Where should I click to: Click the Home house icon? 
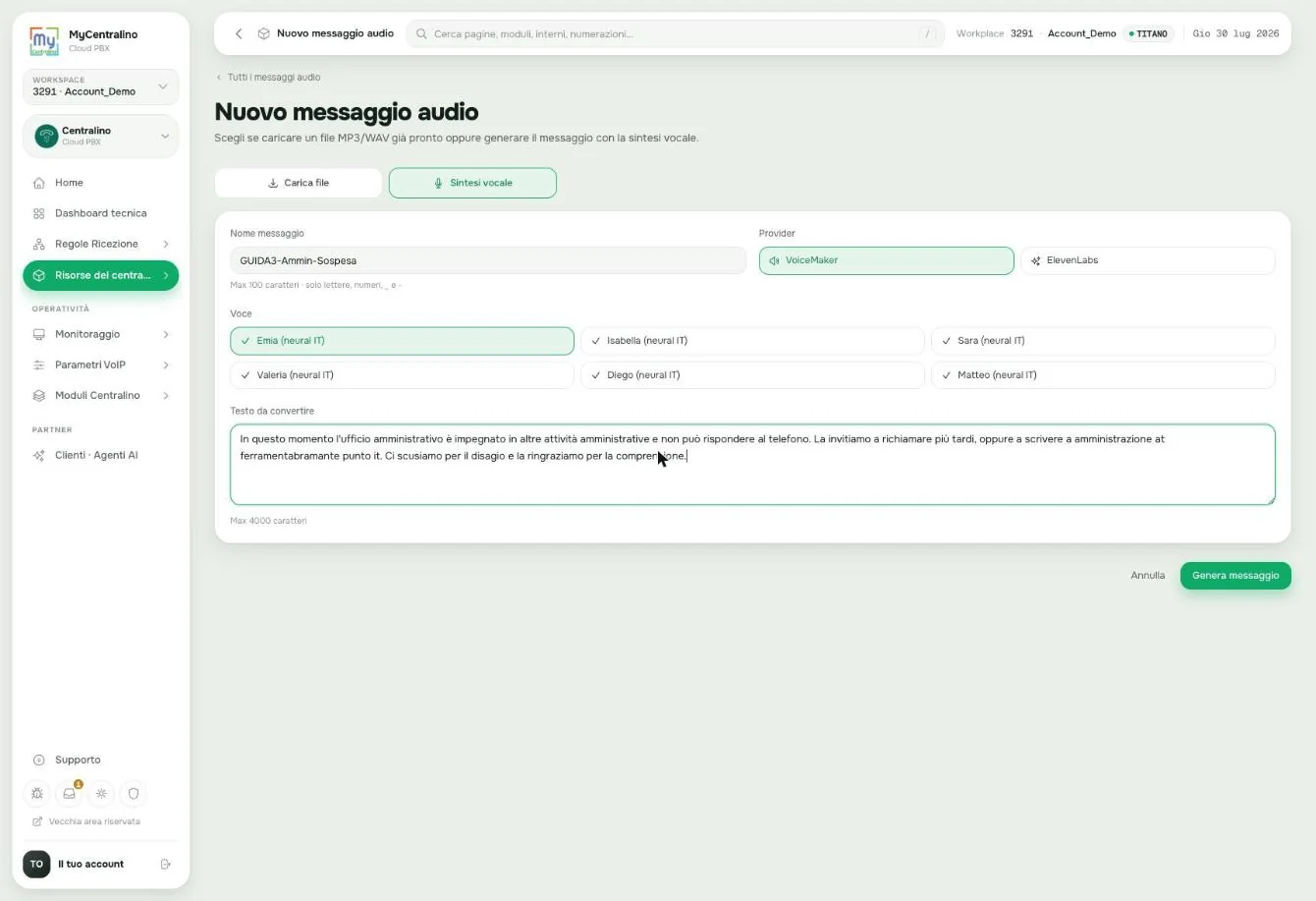click(x=39, y=183)
